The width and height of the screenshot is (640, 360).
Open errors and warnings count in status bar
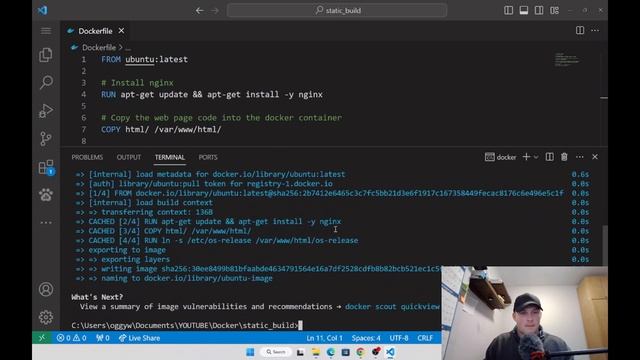71,338
